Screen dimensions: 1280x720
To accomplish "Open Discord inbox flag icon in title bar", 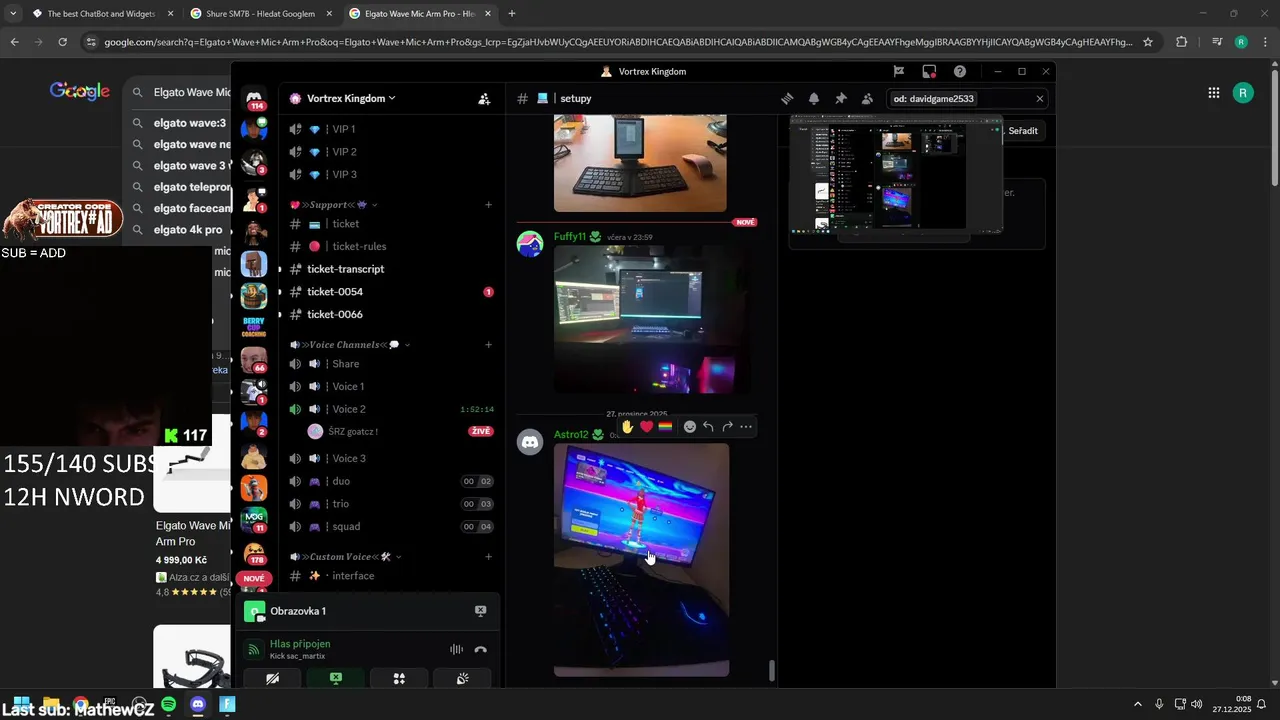I will pyautogui.click(x=899, y=71).
